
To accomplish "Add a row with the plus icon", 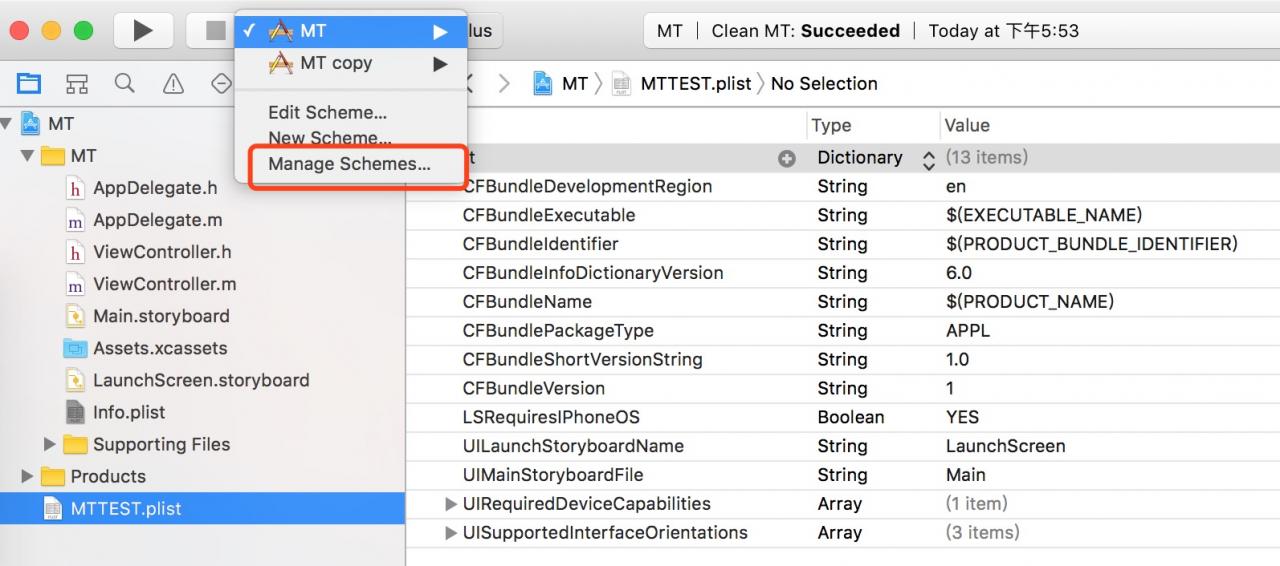I will pos(787,158).
